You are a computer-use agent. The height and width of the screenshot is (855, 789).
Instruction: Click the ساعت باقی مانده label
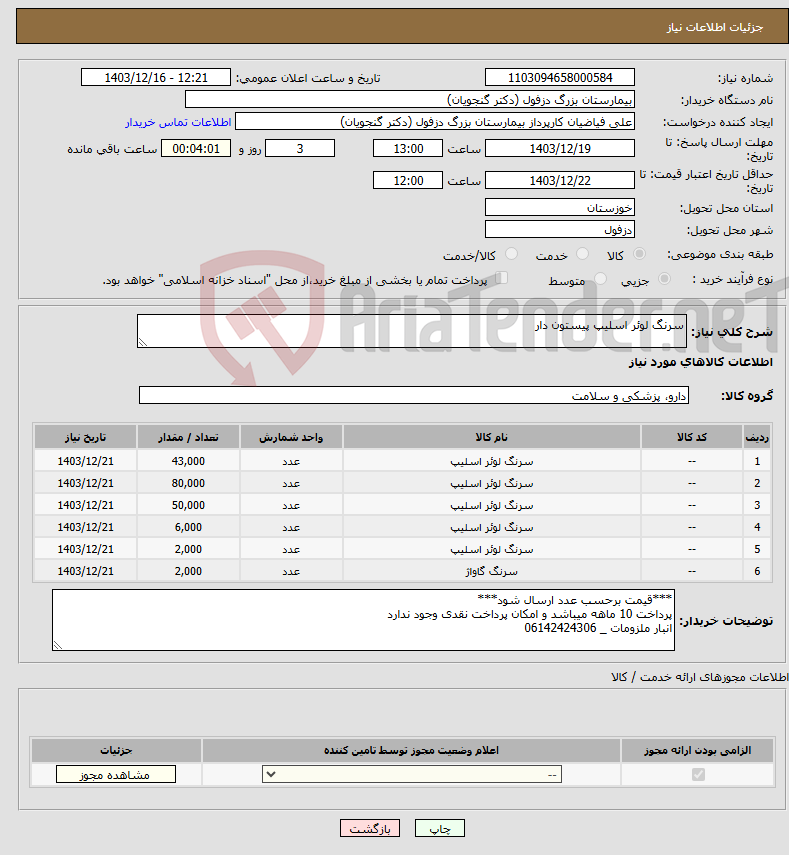point(112,149)
